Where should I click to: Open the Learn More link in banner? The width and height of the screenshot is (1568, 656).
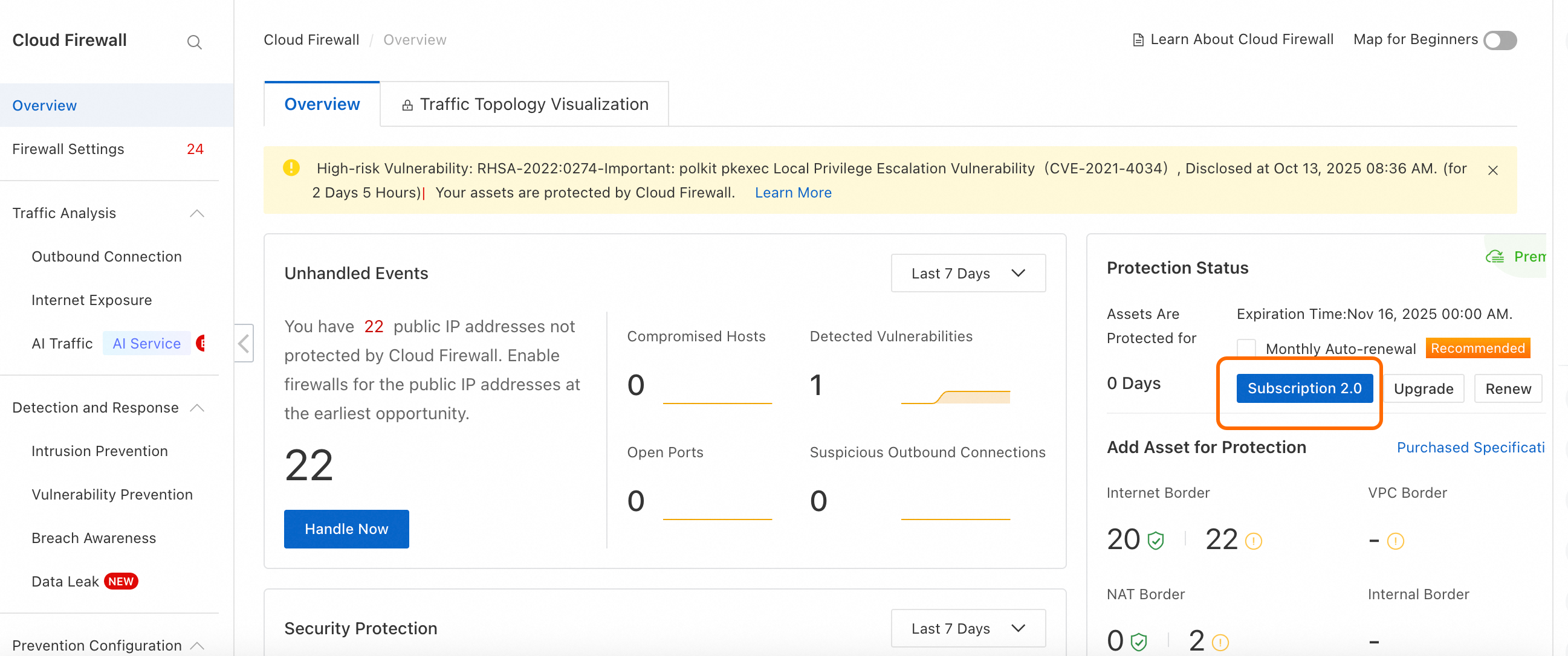792,192
